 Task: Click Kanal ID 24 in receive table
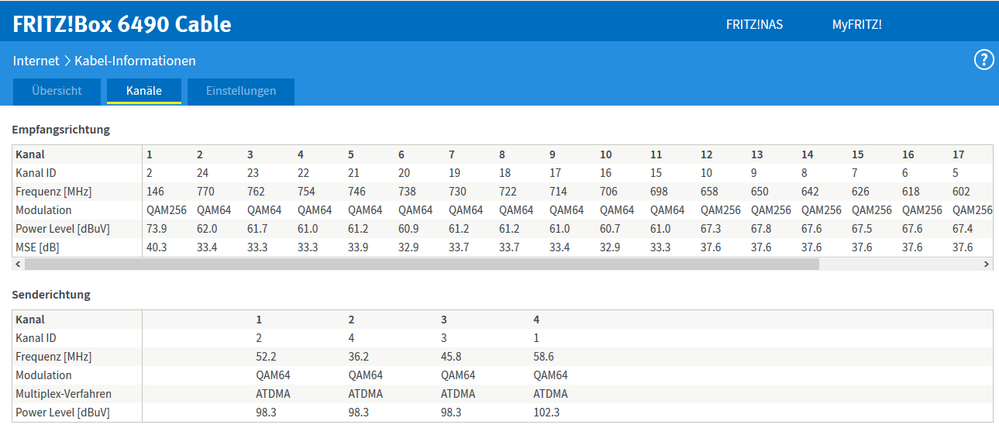(x=203, y=173)
